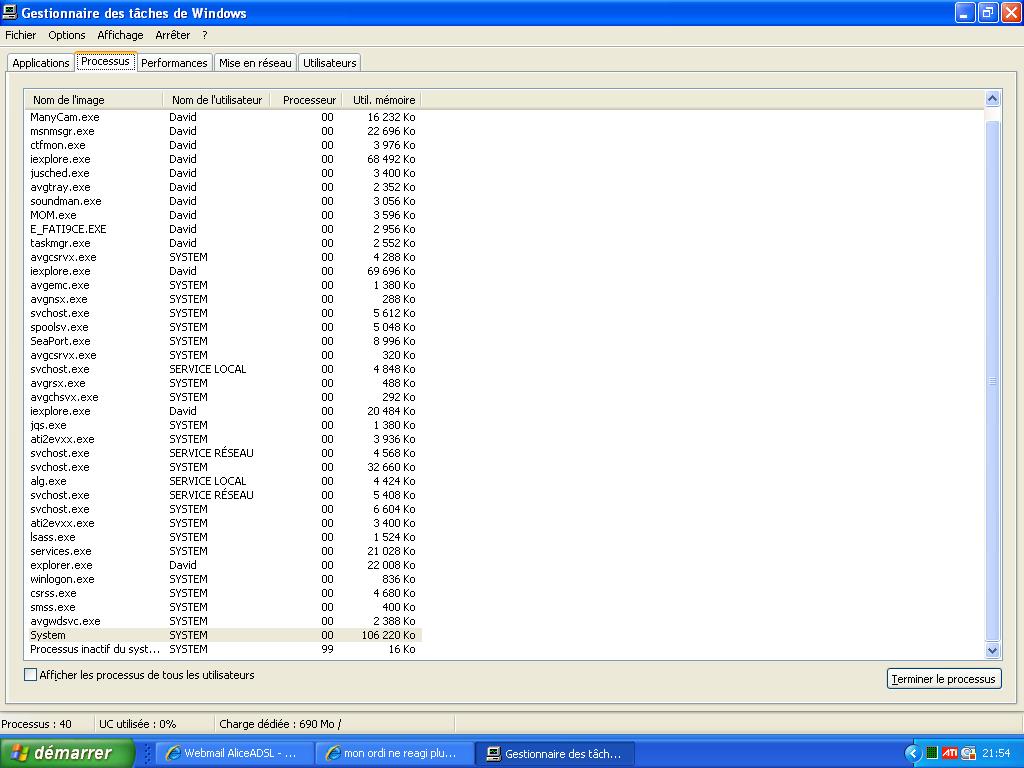Open the Mise en réseau tab

(x=255, y=63)
